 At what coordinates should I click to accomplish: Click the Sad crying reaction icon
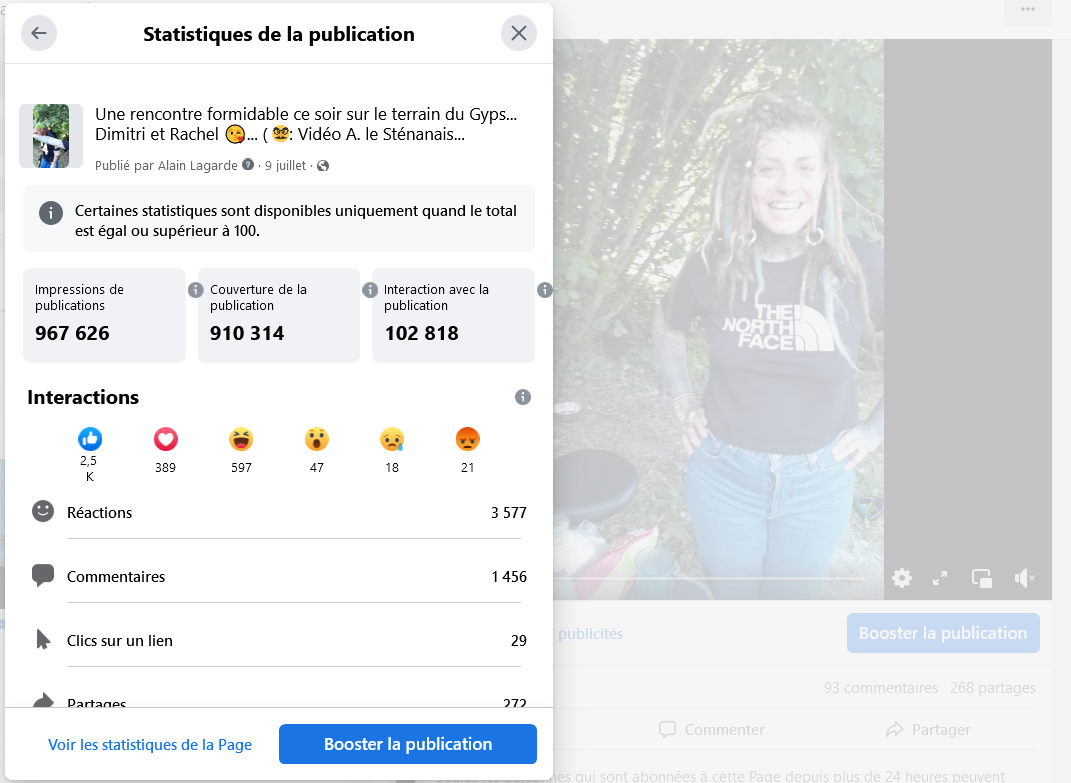coord(392,439)
